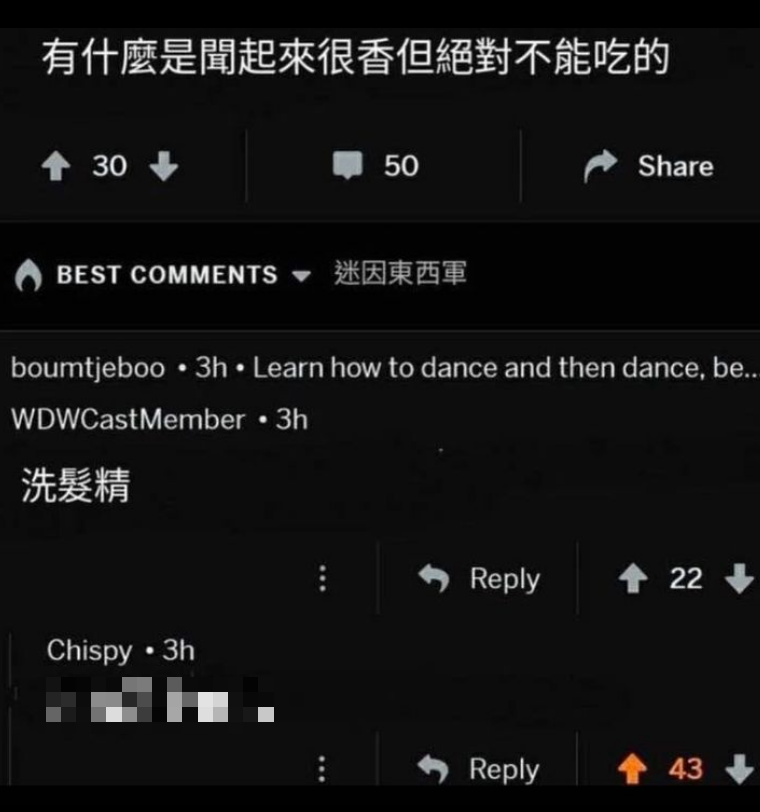Viewport: 760px width, 812px height.
Task: Downvote Chispy's comment with 43 points
Action: (739, 769)
